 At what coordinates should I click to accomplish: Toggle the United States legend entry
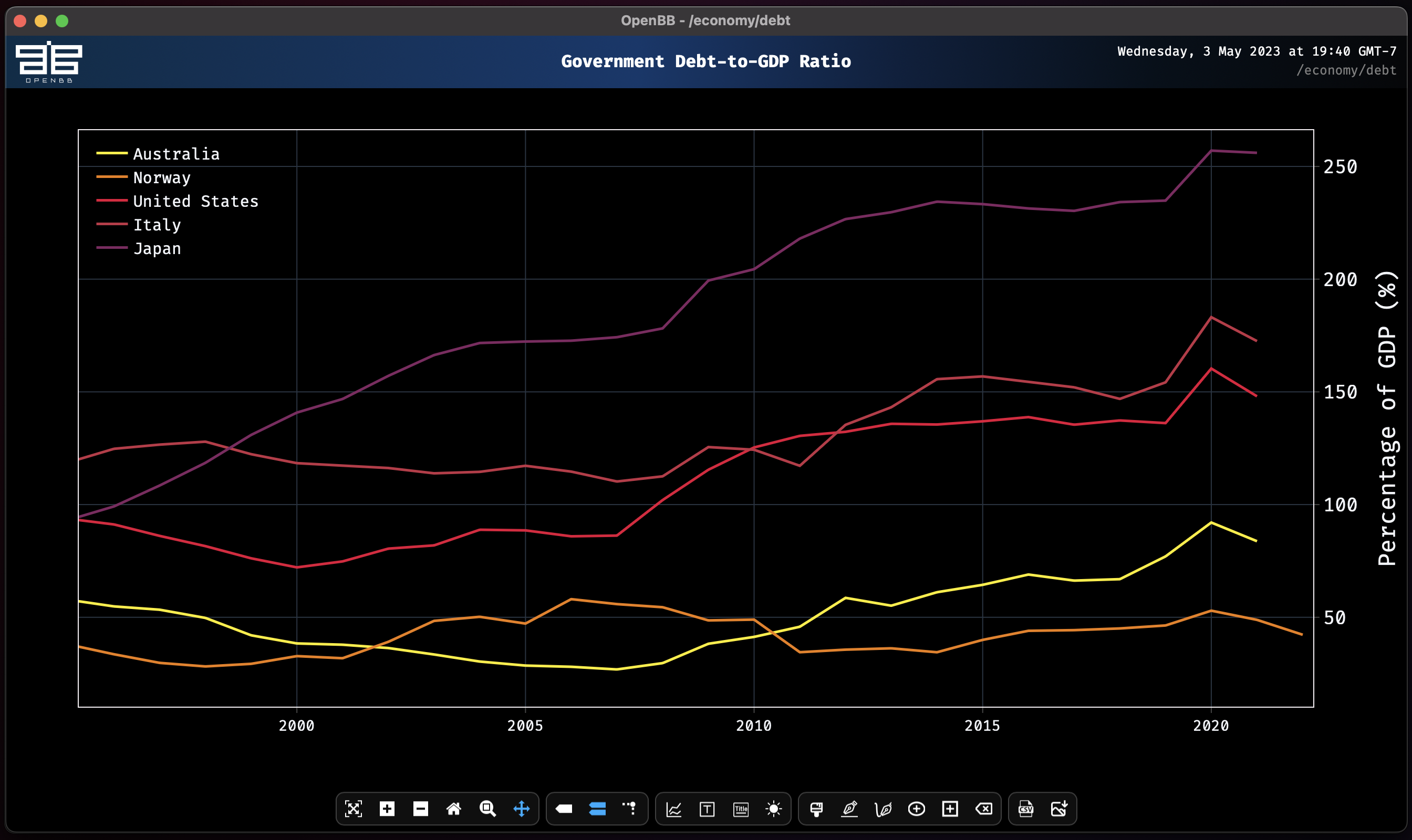tap(177, 201)
